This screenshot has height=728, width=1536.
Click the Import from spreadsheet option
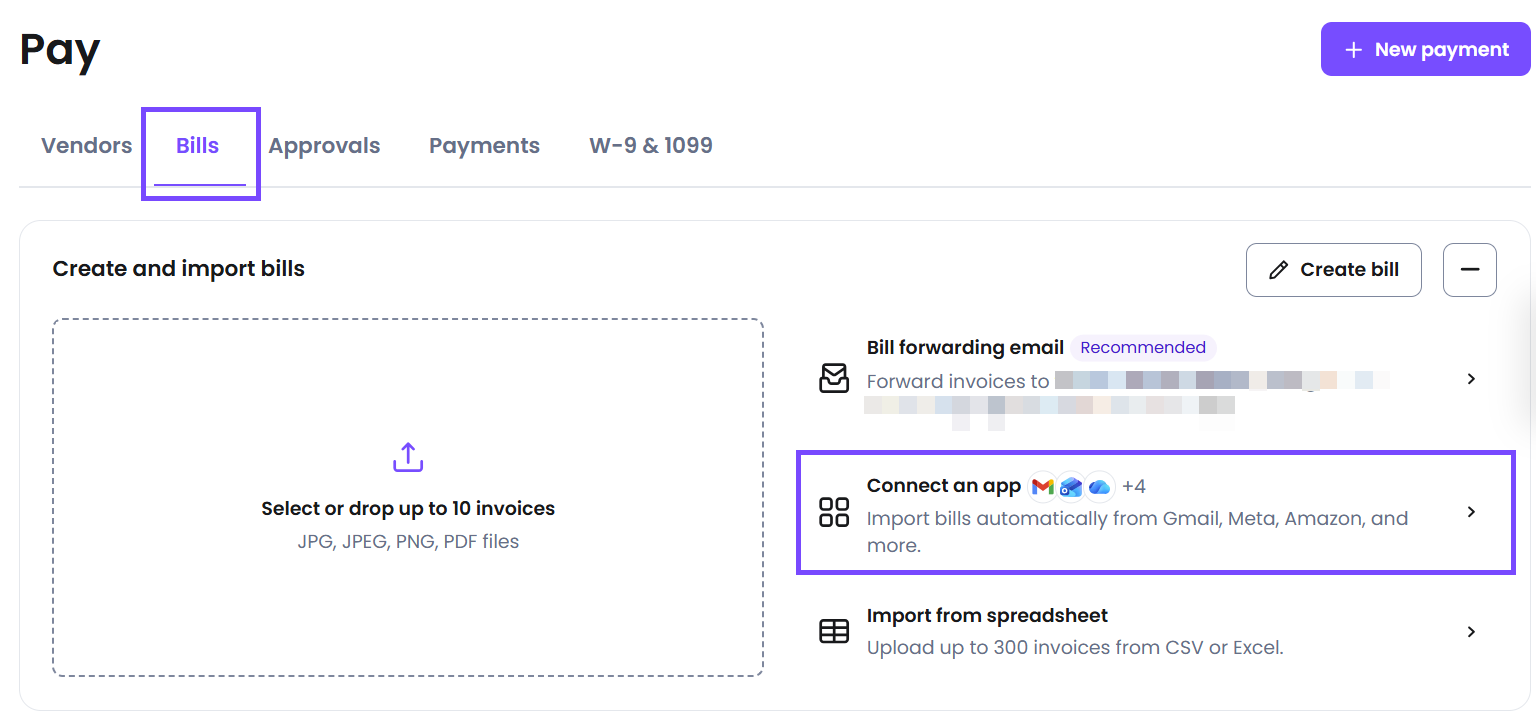[1155, 632]
